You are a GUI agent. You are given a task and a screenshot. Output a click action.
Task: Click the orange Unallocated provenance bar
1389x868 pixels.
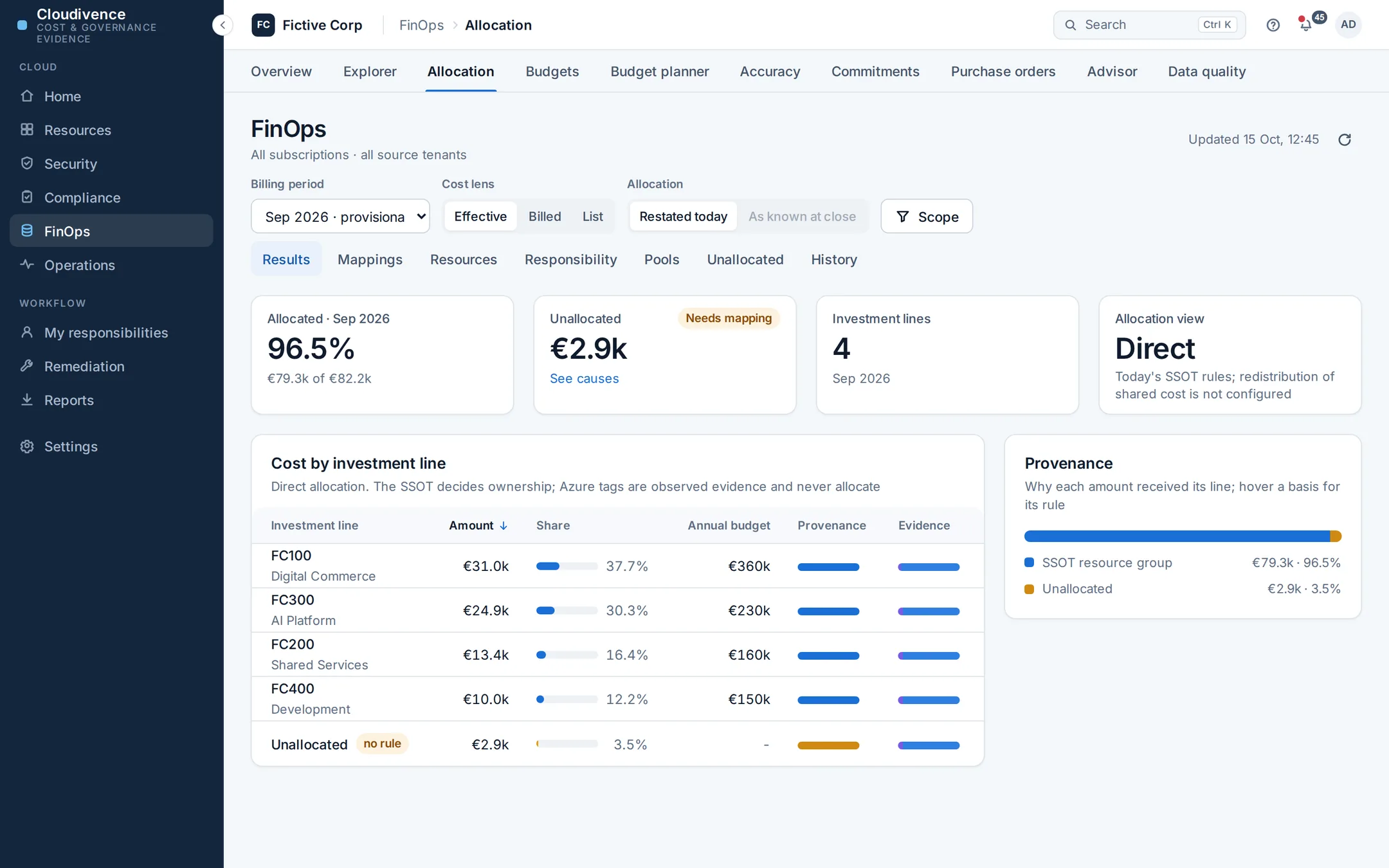828,745
